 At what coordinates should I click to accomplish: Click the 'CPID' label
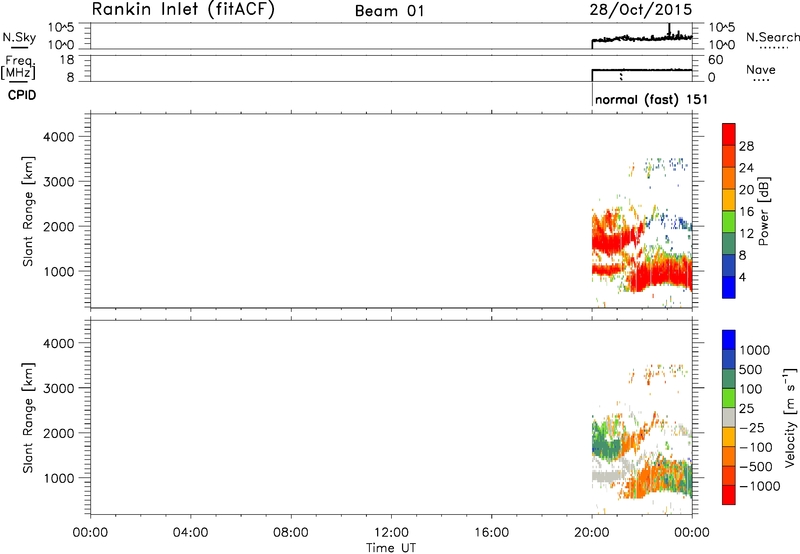coord(22,95)
